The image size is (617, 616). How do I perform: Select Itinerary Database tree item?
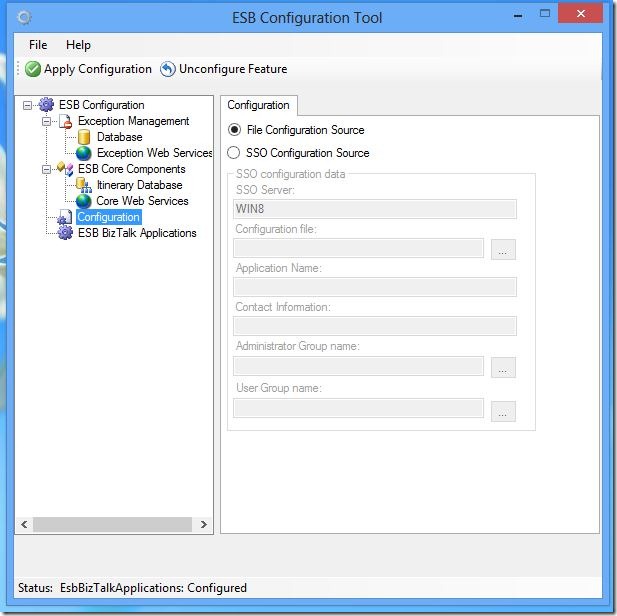coord(139,185)
